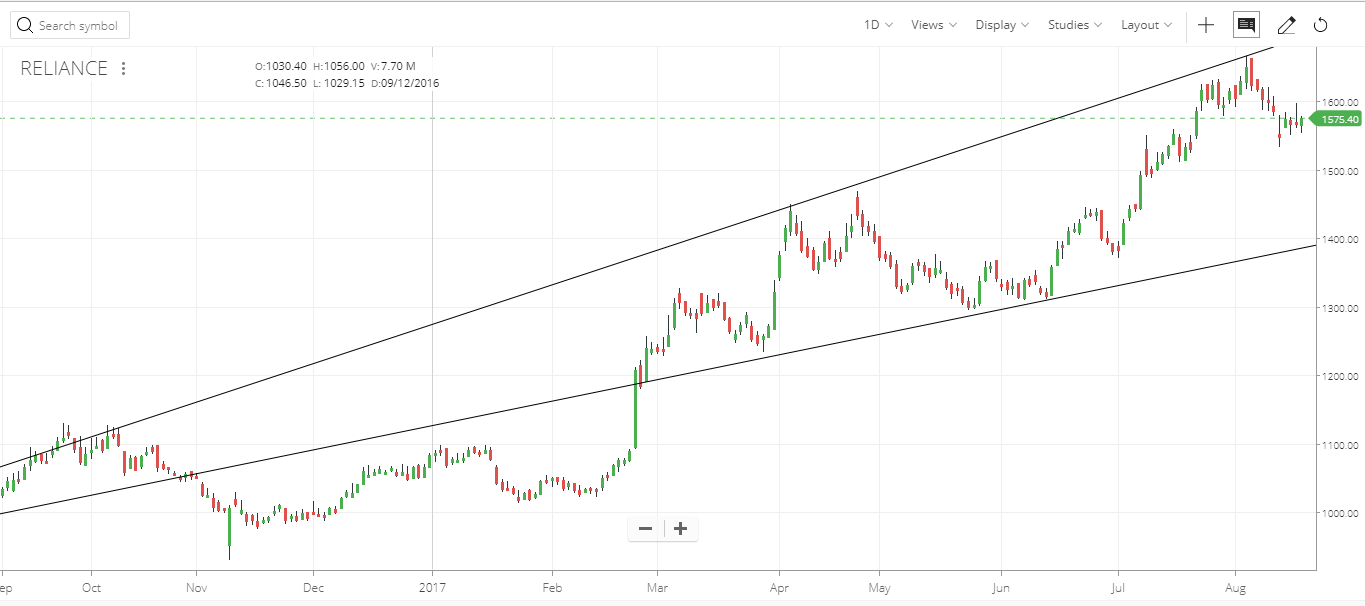1365x606 pixels.
Task: Click the dashed current price line
Action: [x=600, y=117]
